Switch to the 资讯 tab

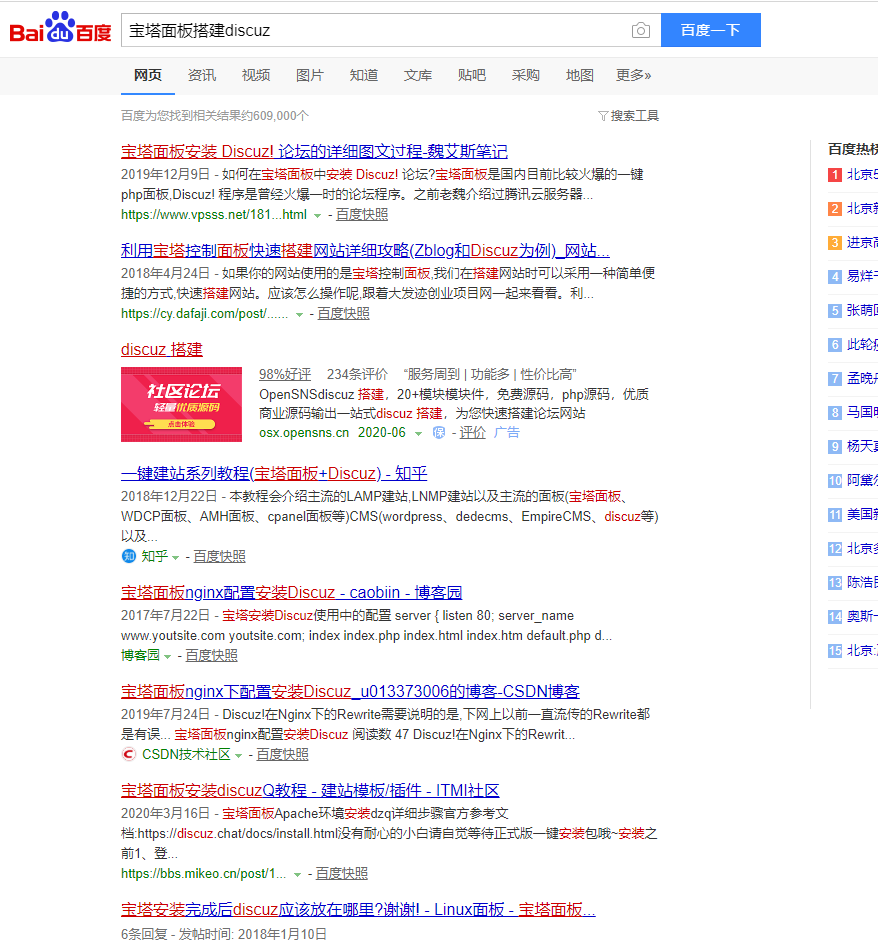(x=202, y=75)
